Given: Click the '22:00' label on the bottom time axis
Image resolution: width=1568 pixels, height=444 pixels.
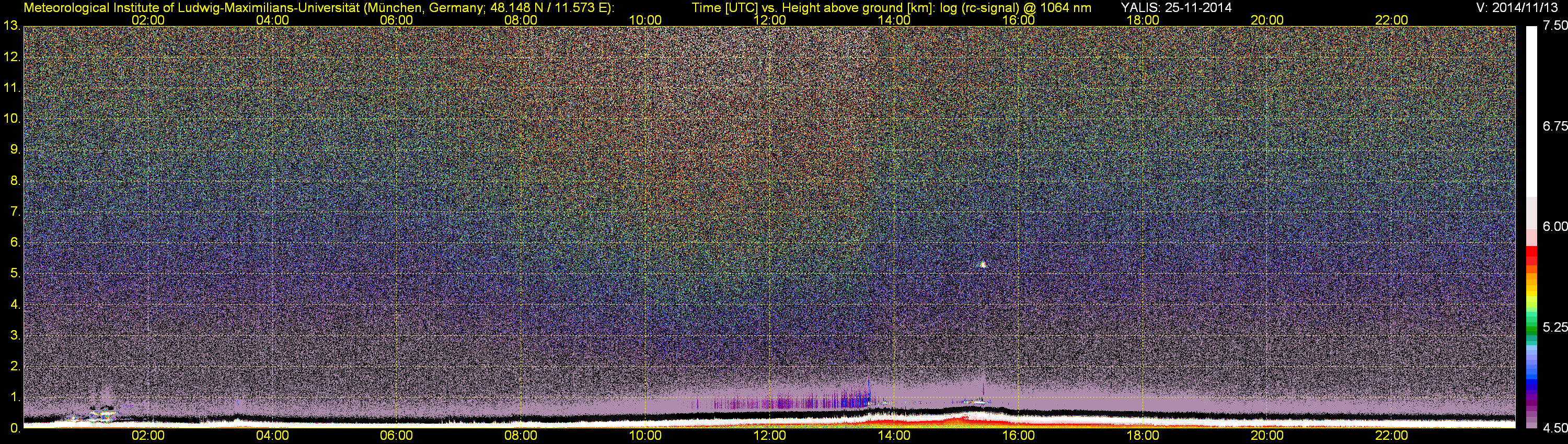Looking at the screenshot, I should [1391, 436].
